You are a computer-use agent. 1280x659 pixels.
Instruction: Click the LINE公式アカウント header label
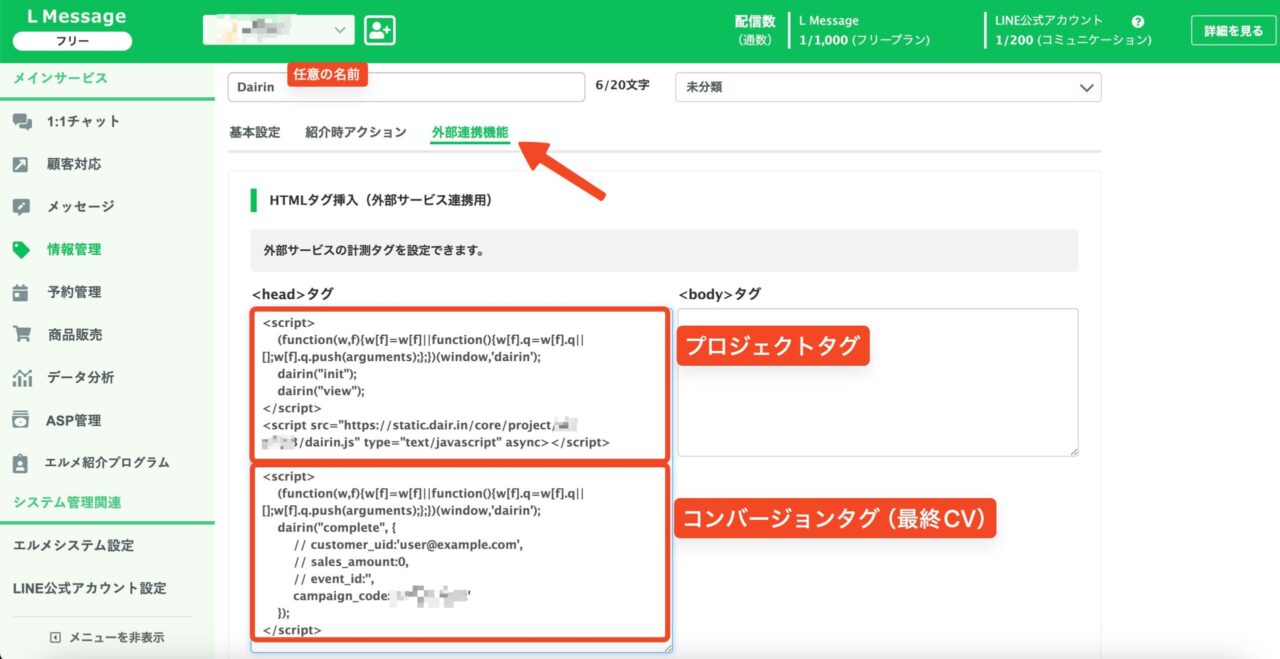(x=1050, y=21)
